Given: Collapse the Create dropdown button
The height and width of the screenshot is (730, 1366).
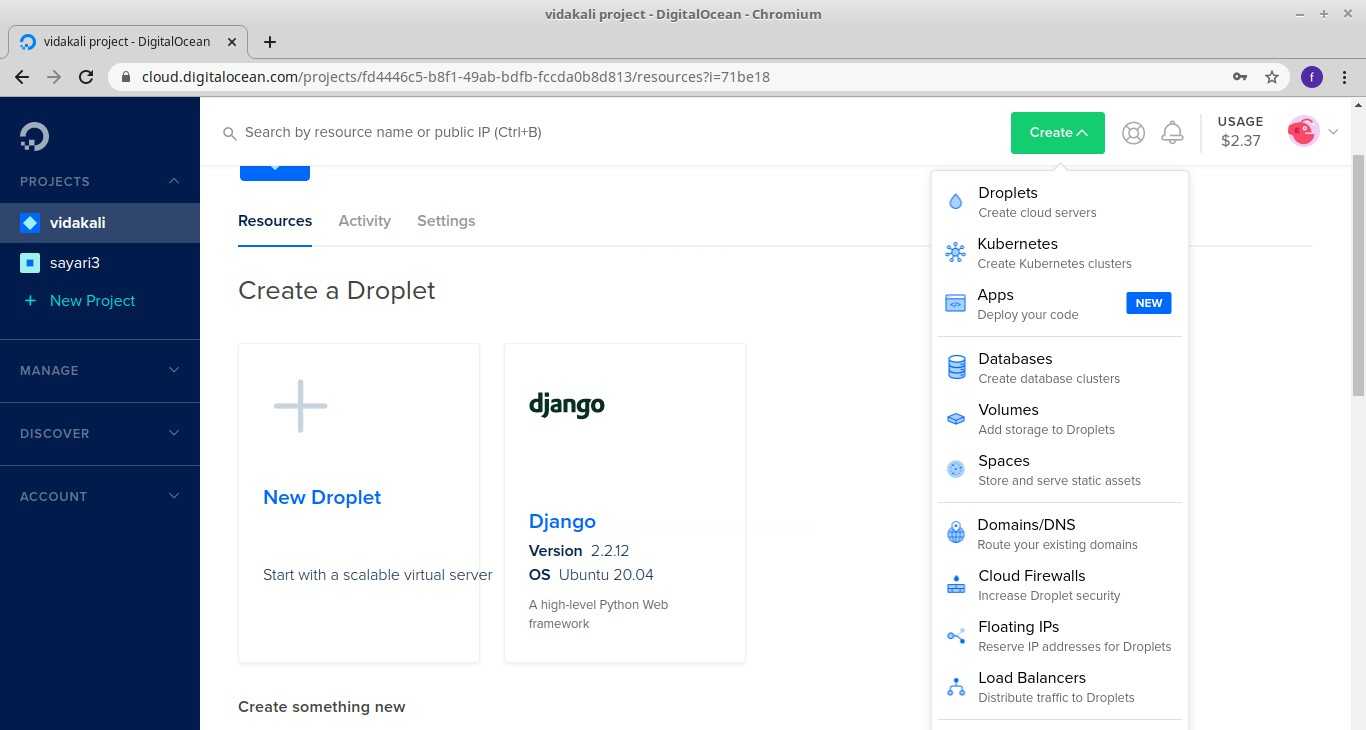Looking at the screenshot, I should (x=1057, y=133).
